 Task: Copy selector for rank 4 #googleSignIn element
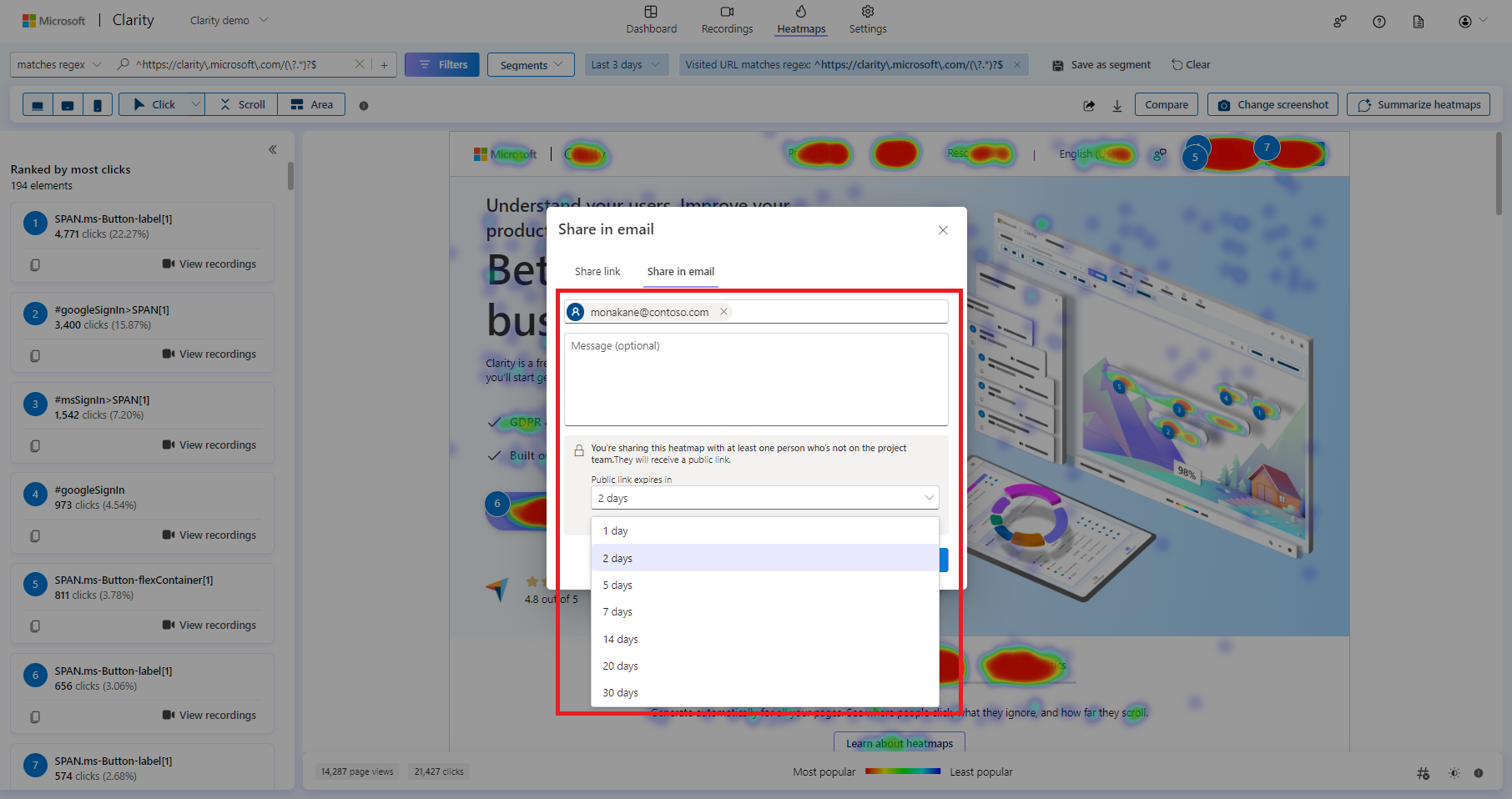pyautogui.click(x=35, y=535)
